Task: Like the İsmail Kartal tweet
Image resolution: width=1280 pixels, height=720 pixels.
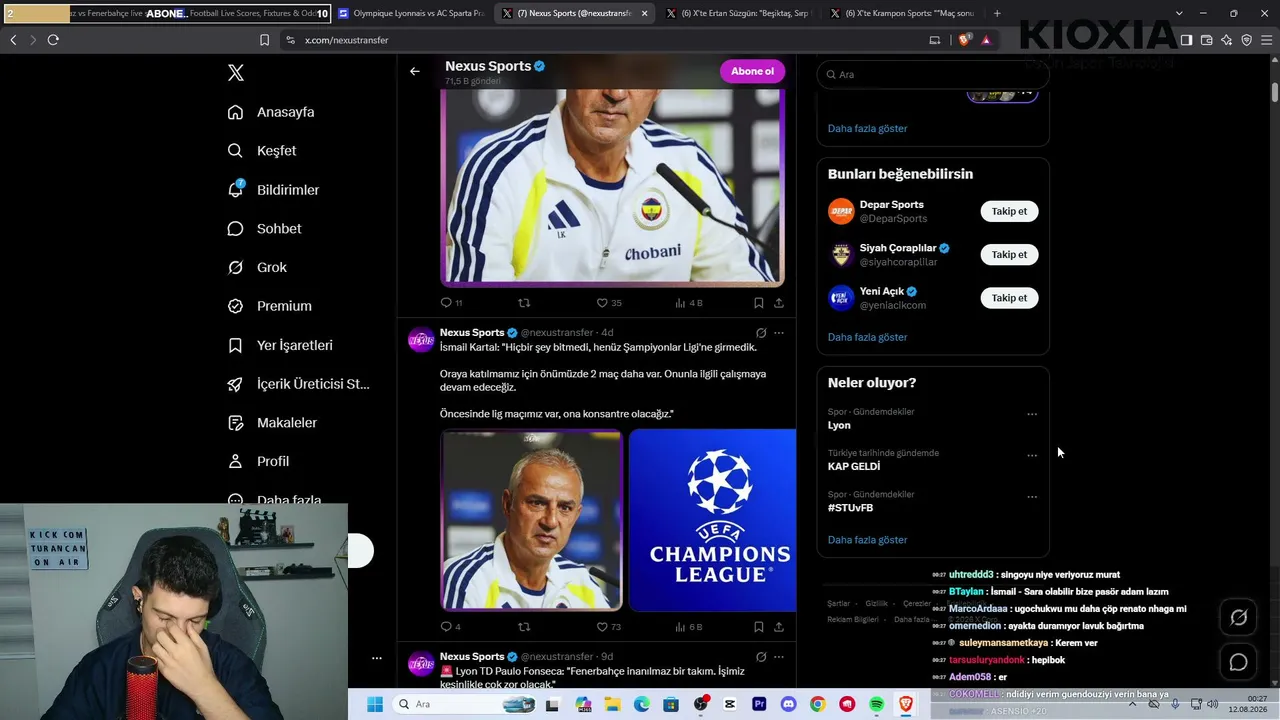Action: [602, 627]
